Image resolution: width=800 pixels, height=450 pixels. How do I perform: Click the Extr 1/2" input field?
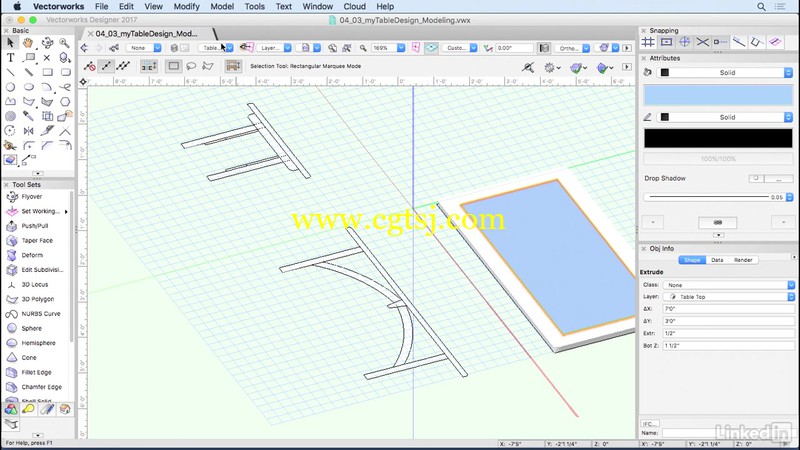point(729,334)
